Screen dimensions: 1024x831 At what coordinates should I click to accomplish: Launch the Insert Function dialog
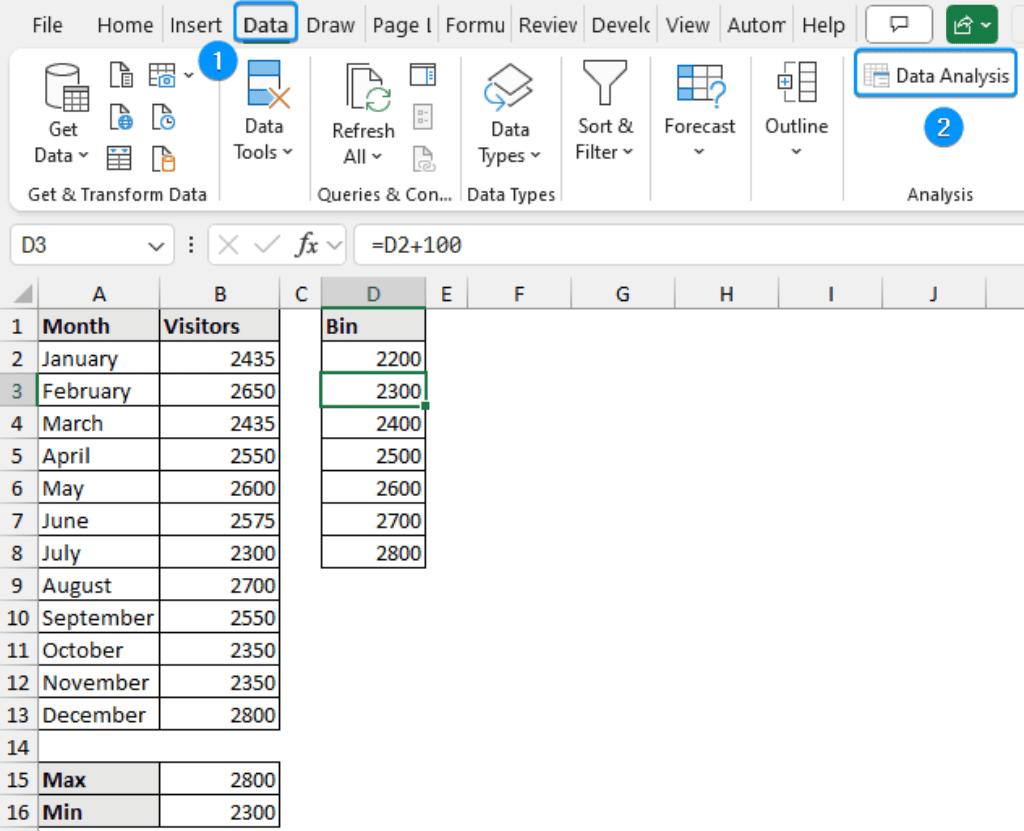click(x=308, y=244)
